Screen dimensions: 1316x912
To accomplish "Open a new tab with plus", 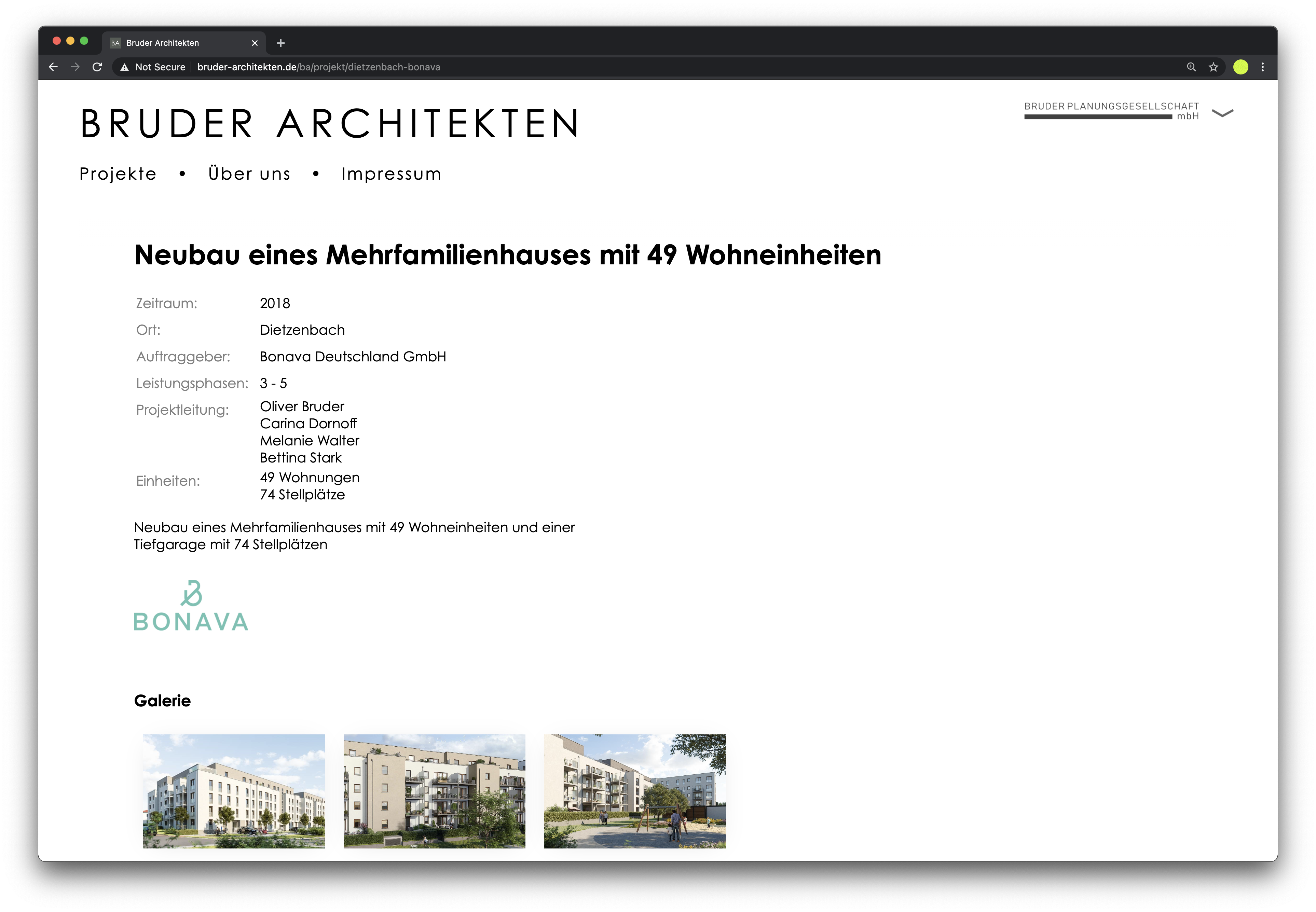I will click(x=280, y=43).
